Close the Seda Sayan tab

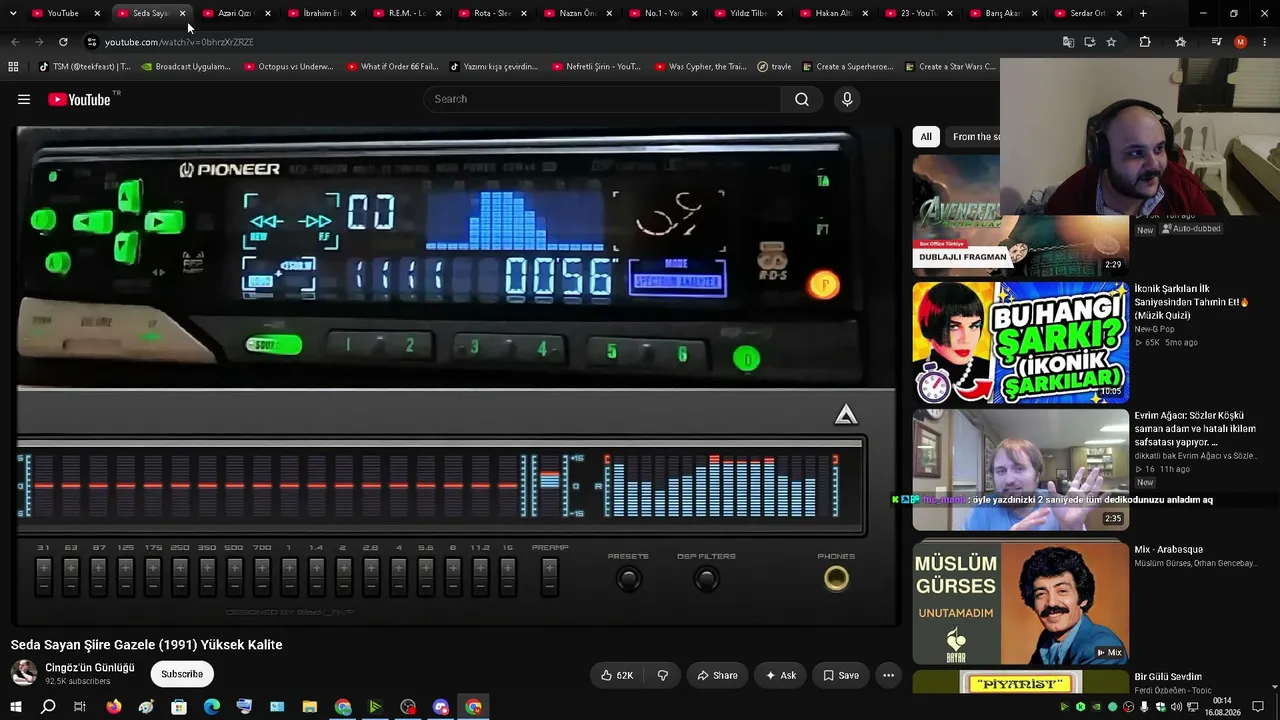182,13
